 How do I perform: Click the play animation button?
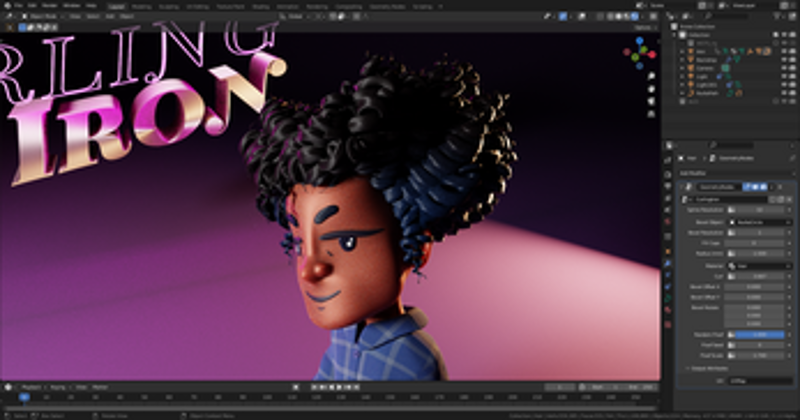(x=340, y=387)
